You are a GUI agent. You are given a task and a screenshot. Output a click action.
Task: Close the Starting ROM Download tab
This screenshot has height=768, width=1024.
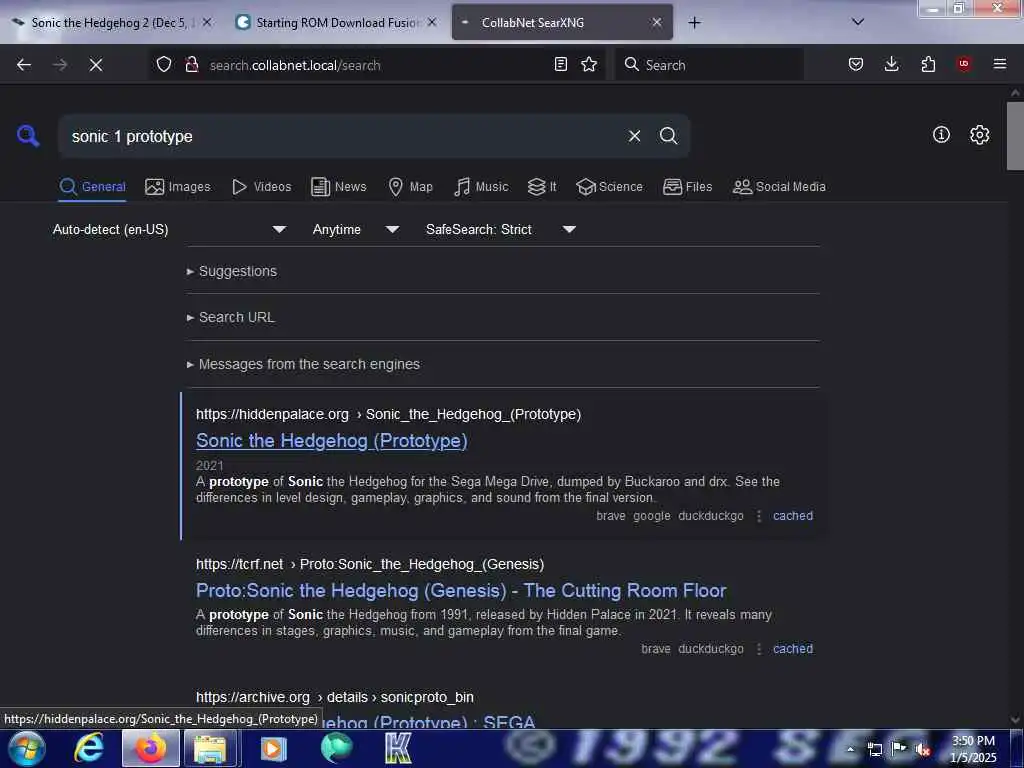pyautogui.click(x=432, y=23)
